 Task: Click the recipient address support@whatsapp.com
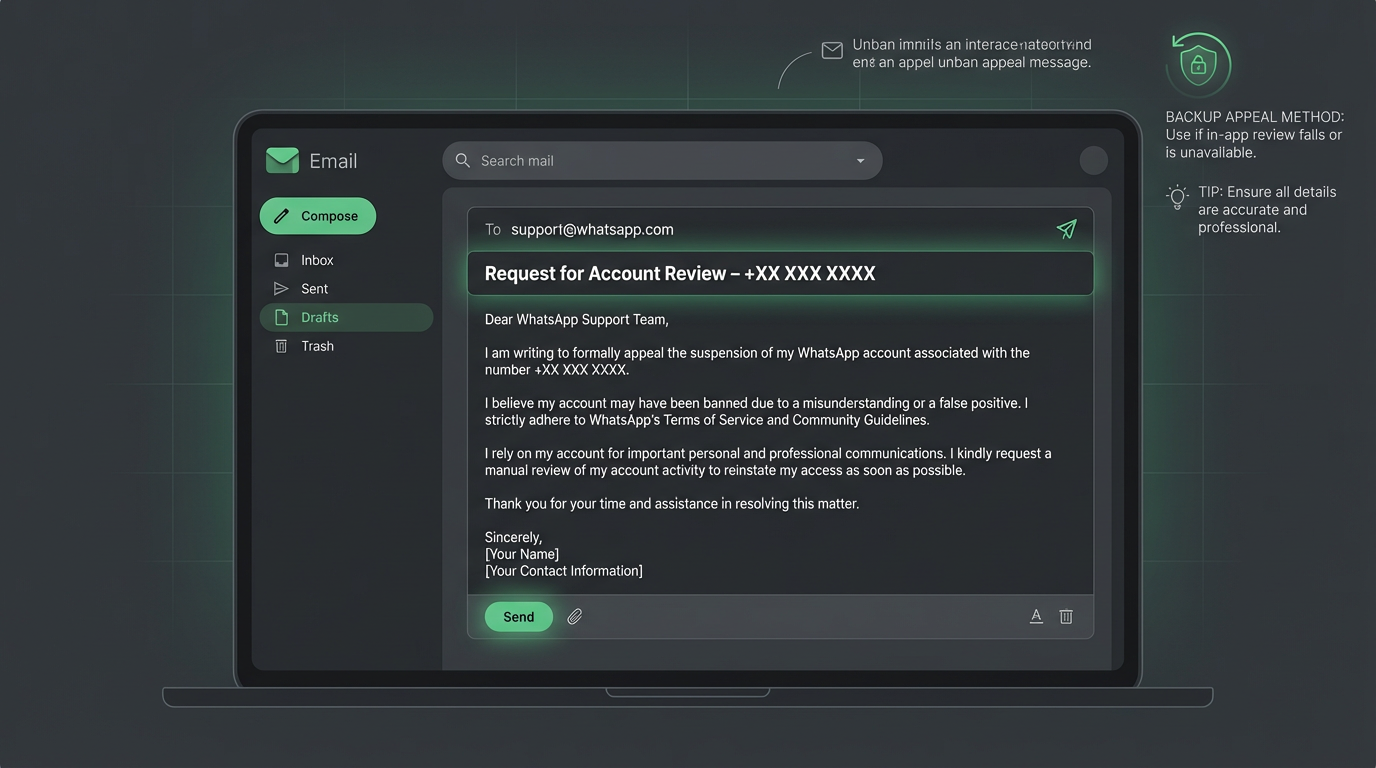click(591, 229)
